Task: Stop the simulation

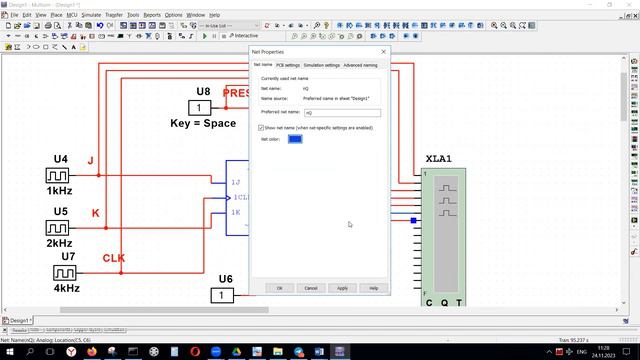Action: tap(224, 36)
